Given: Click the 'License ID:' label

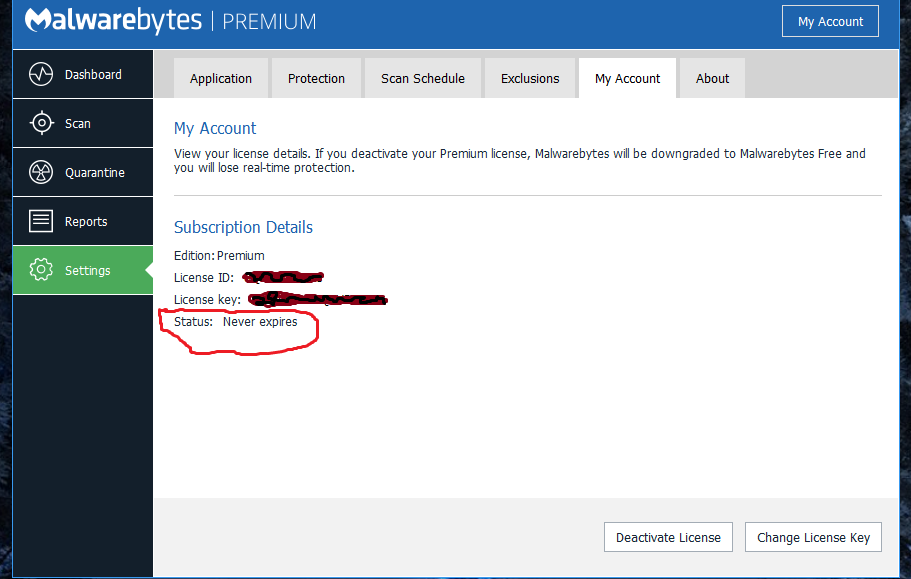Looking at the screenshot, I should pyautogui.click(x=204, y=278).
